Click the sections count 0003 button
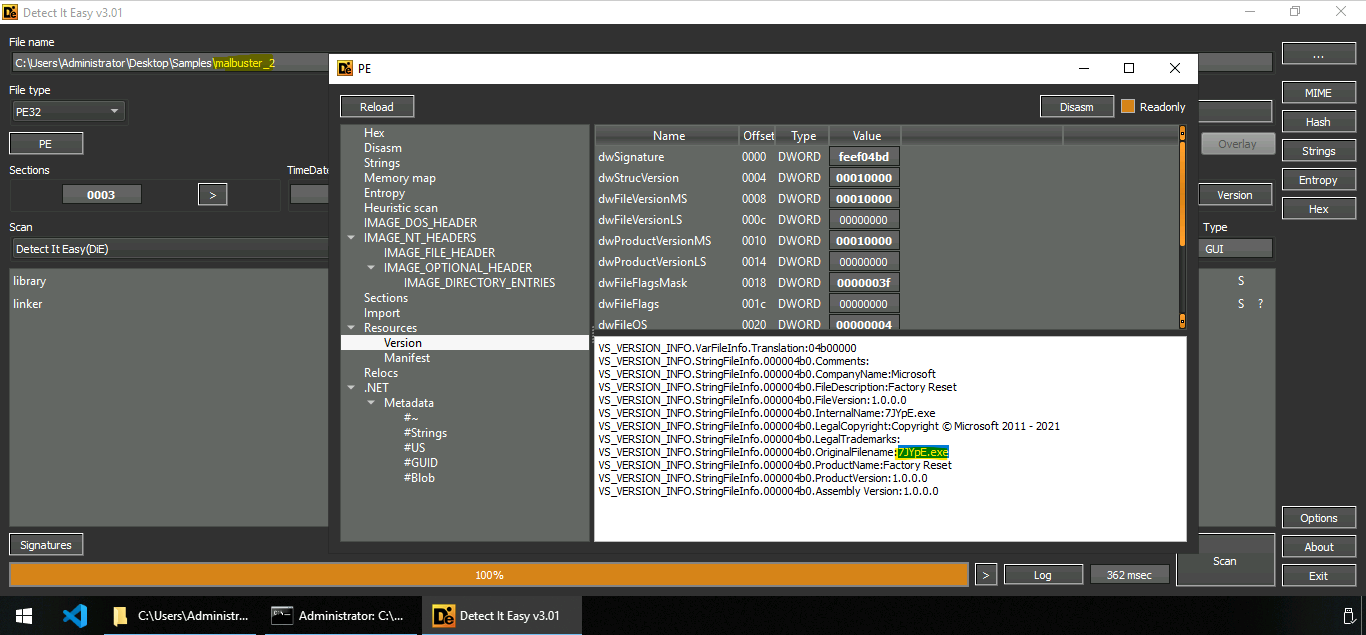The height and width of the screenshot is (635, 1366). pyautogui.click(x=101, y=195)
